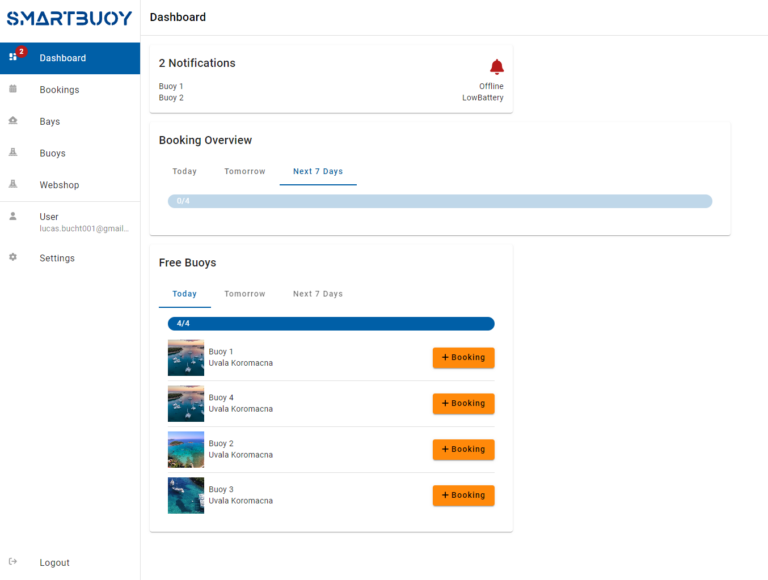Viewport: 768px width, 580px height.
Task: Open the Webshop menu entry
Action: (x=70, y=185)
